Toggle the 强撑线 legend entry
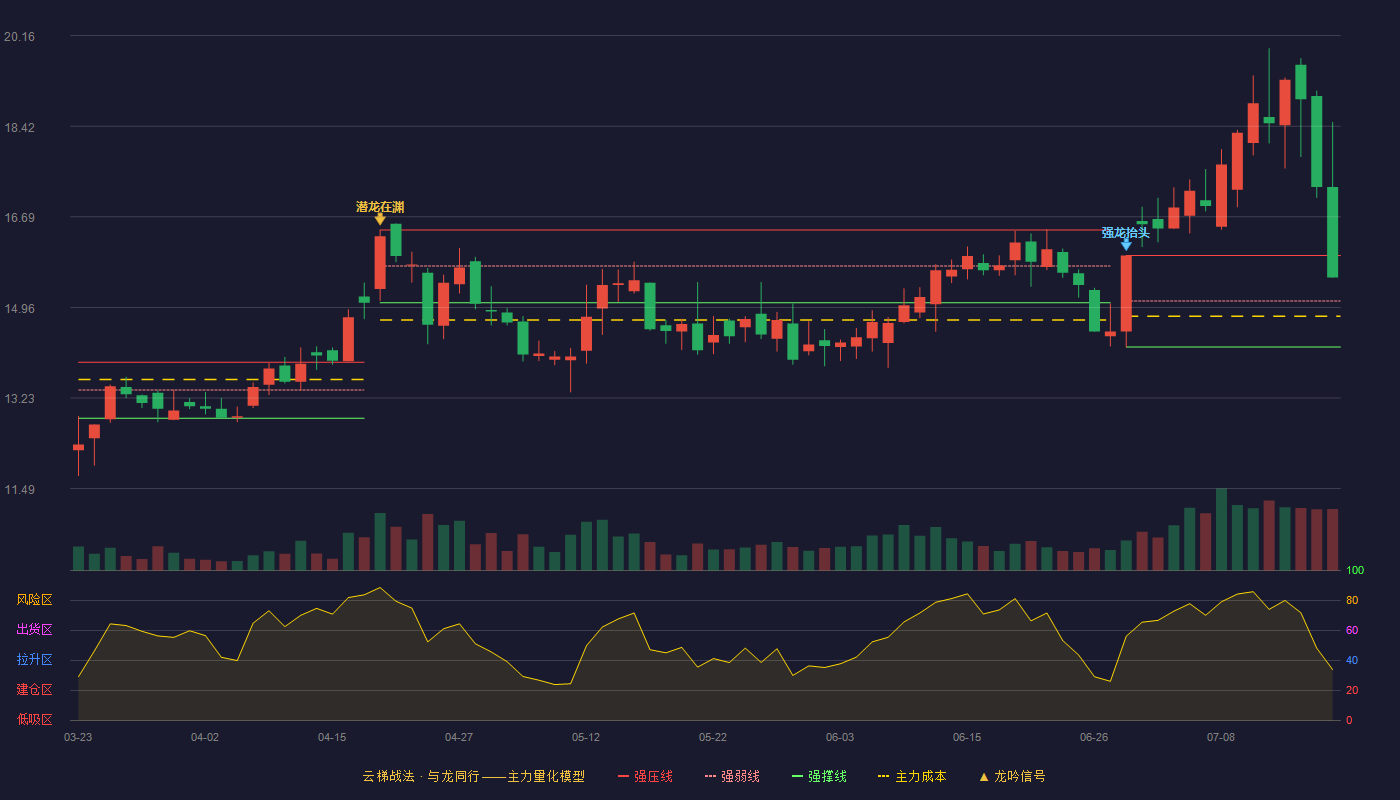 (819, 776)
